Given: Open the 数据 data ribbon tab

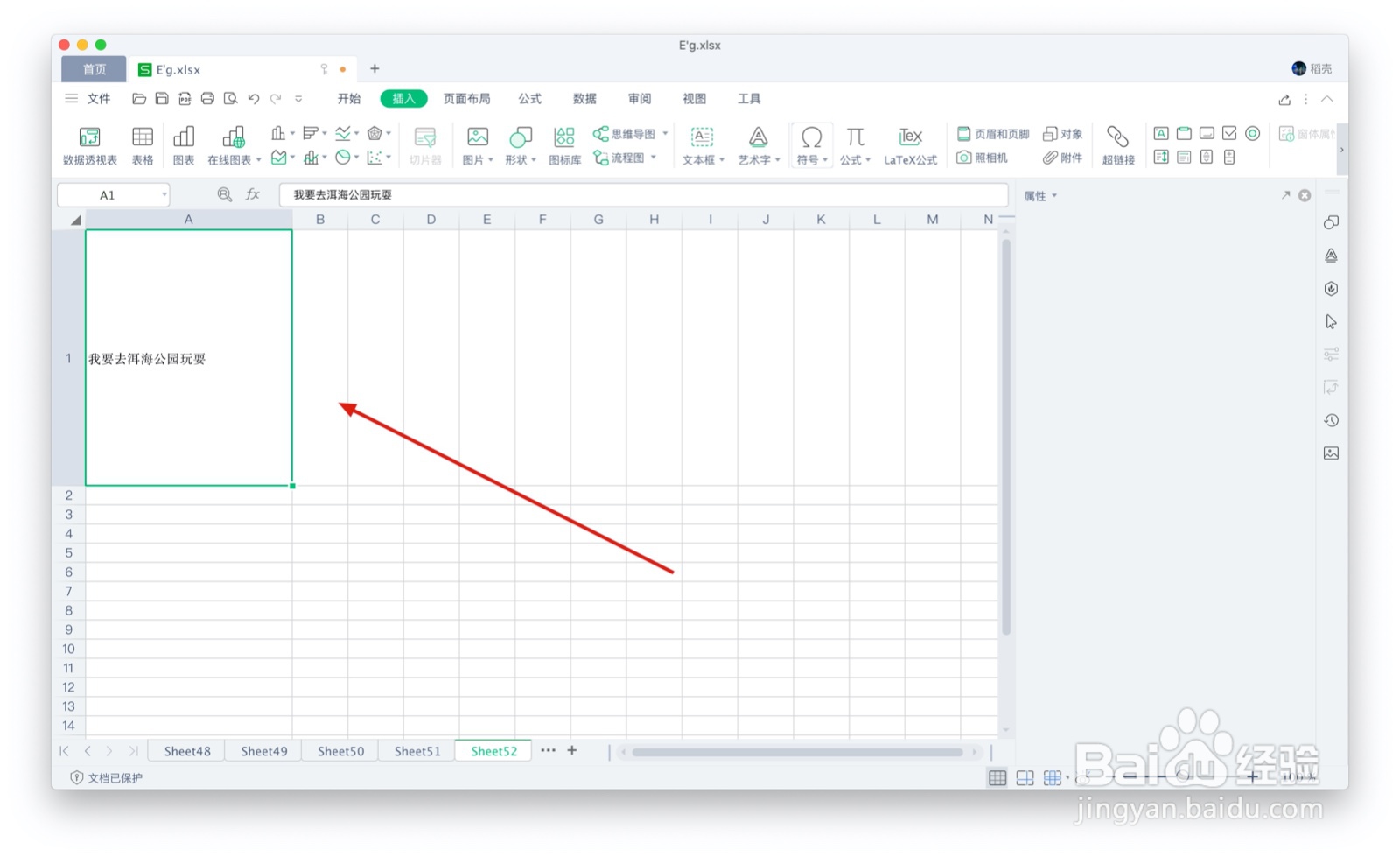Looking at the screenshot, I should [584, 99].
